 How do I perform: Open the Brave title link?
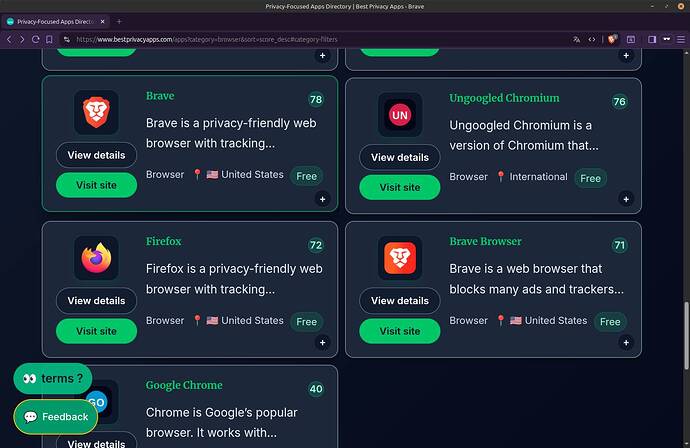tap(160, 95)
